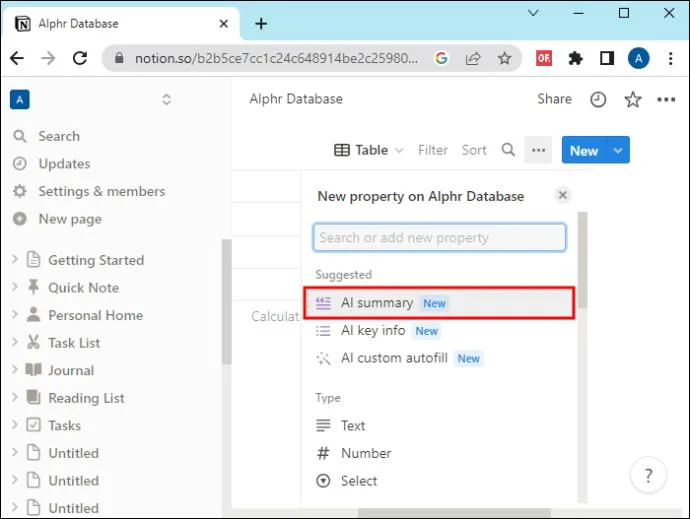This screenshot has width=690, height=519.
Task: Click the Alphr Database breadcrumb title
Action: [x=296, y=99]
